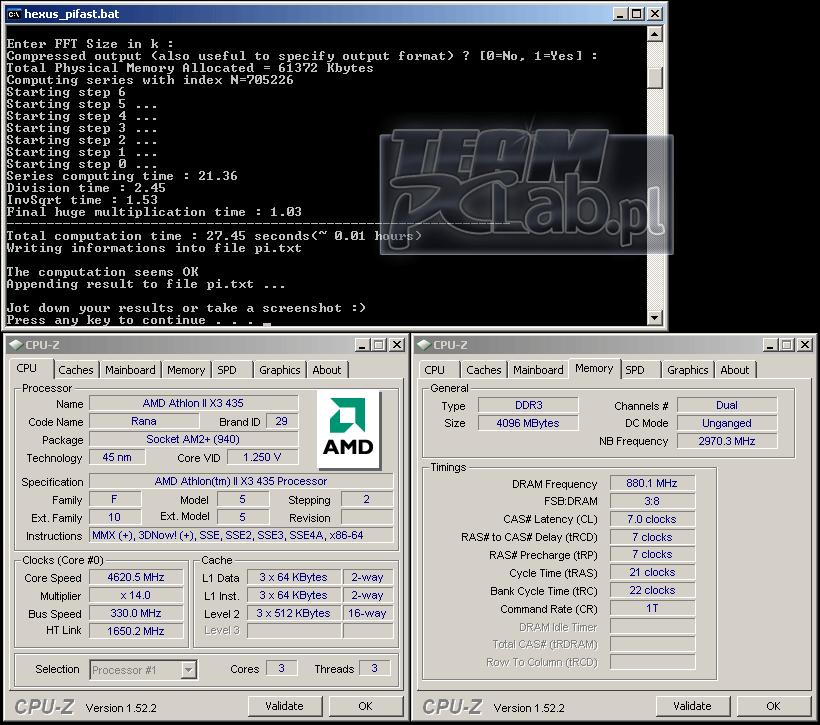
Task: Minimize the hexus_pifast.bat console window
Action: click(x=620, y=14)
